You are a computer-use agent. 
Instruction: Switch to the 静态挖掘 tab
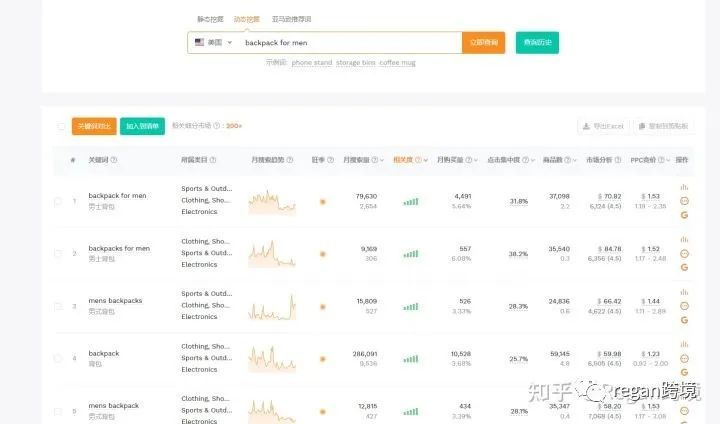pyautogui.click(x=210, y=19)
